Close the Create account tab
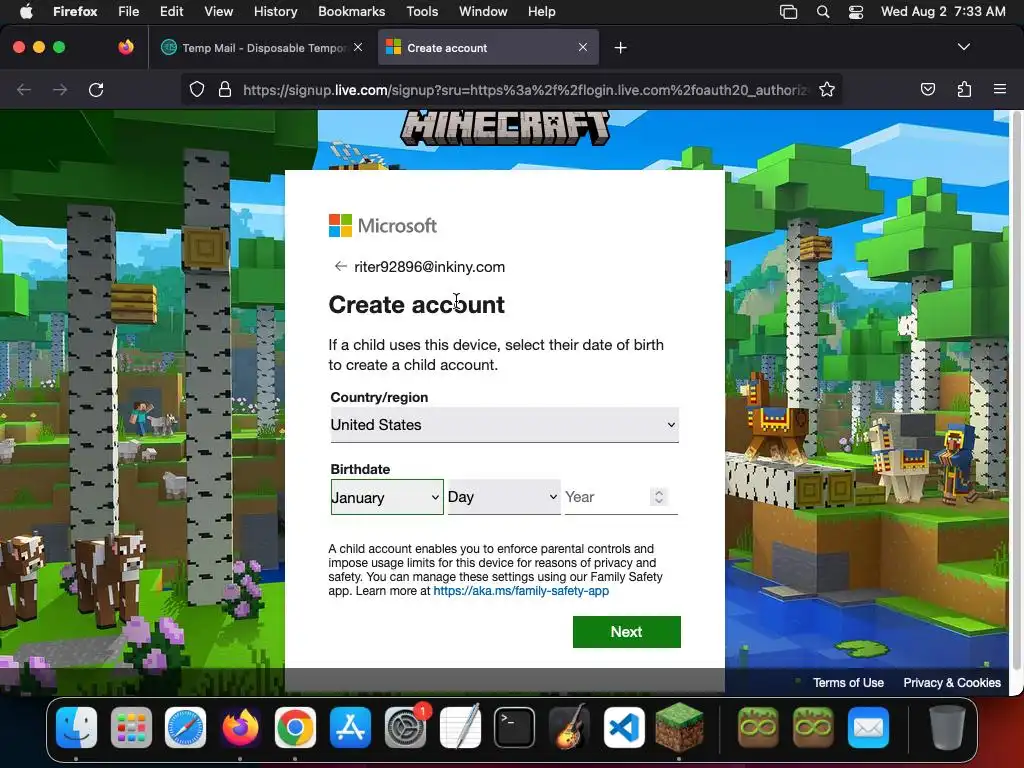The height and width of the screenshot is (768, 1024). coord(583,47)
